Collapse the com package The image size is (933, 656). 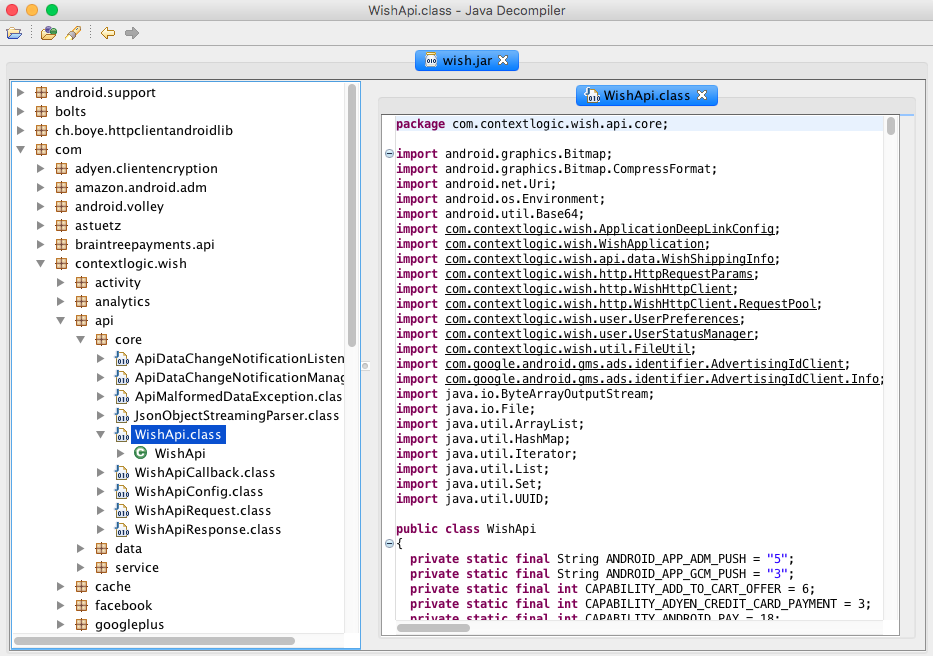tap(21, 149)
